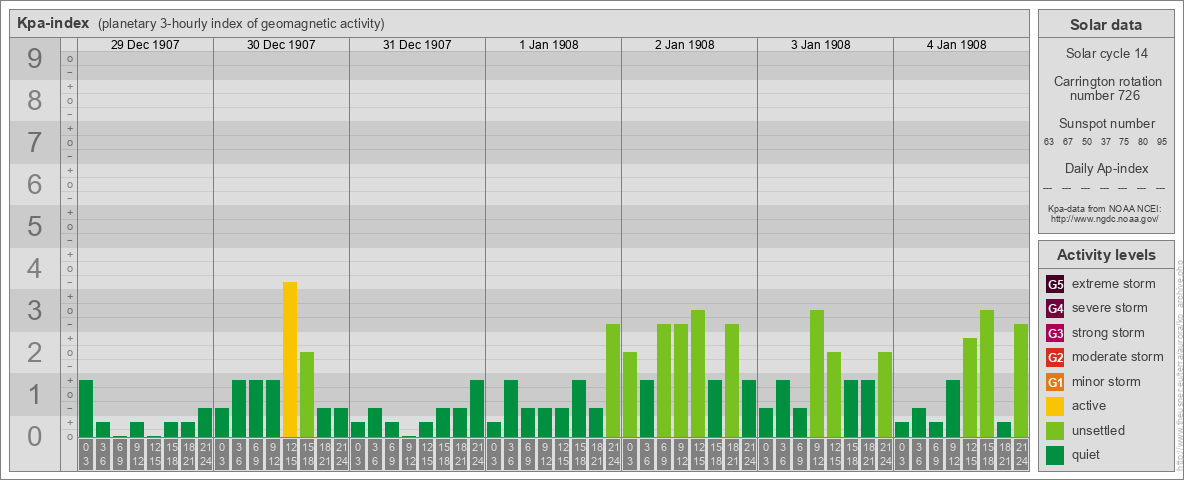Click the quiet legend label
The width and height of the screenshot is (1184, 480).
coord(1087,454)
